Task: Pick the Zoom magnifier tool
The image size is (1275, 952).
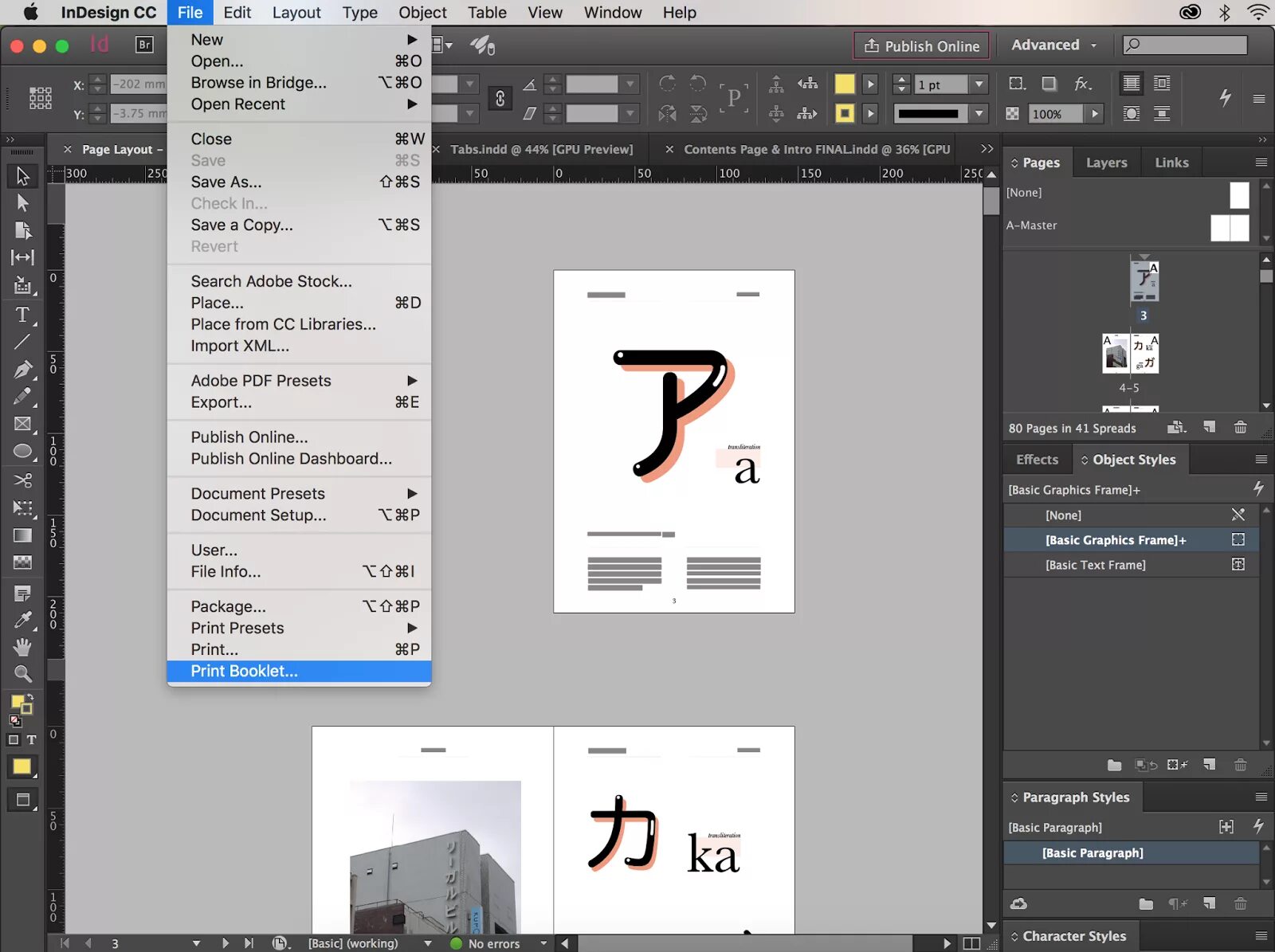Action: [22, 674]
